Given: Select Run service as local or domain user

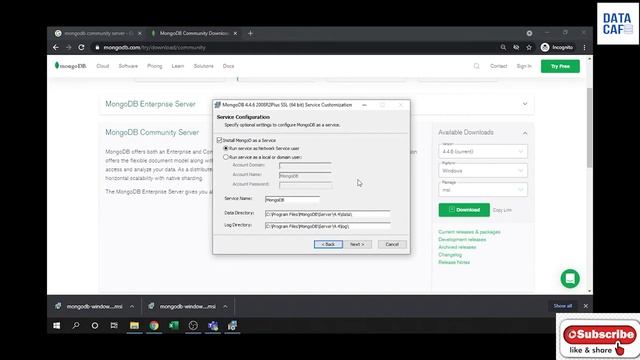Looking at the screenshot, I should (226, 157).
